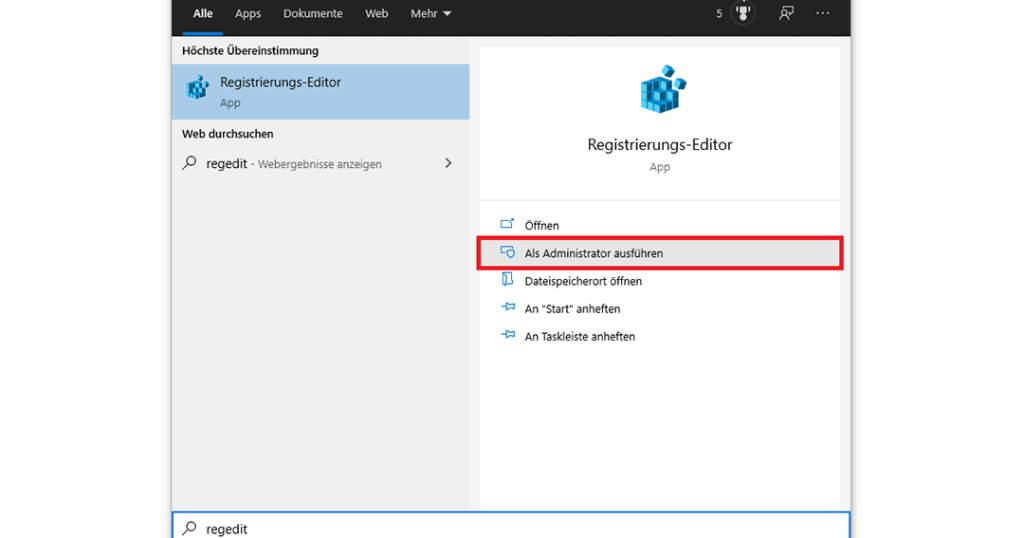The width and height of the screenshot is (1024, 538).
Task: Click the Registrierungs-Editor cube icon in best match
Action: pos(197,89)
